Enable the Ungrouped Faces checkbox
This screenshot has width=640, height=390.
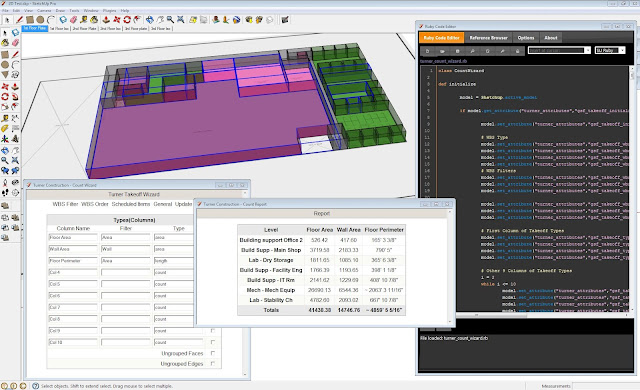tap(213, 353)
